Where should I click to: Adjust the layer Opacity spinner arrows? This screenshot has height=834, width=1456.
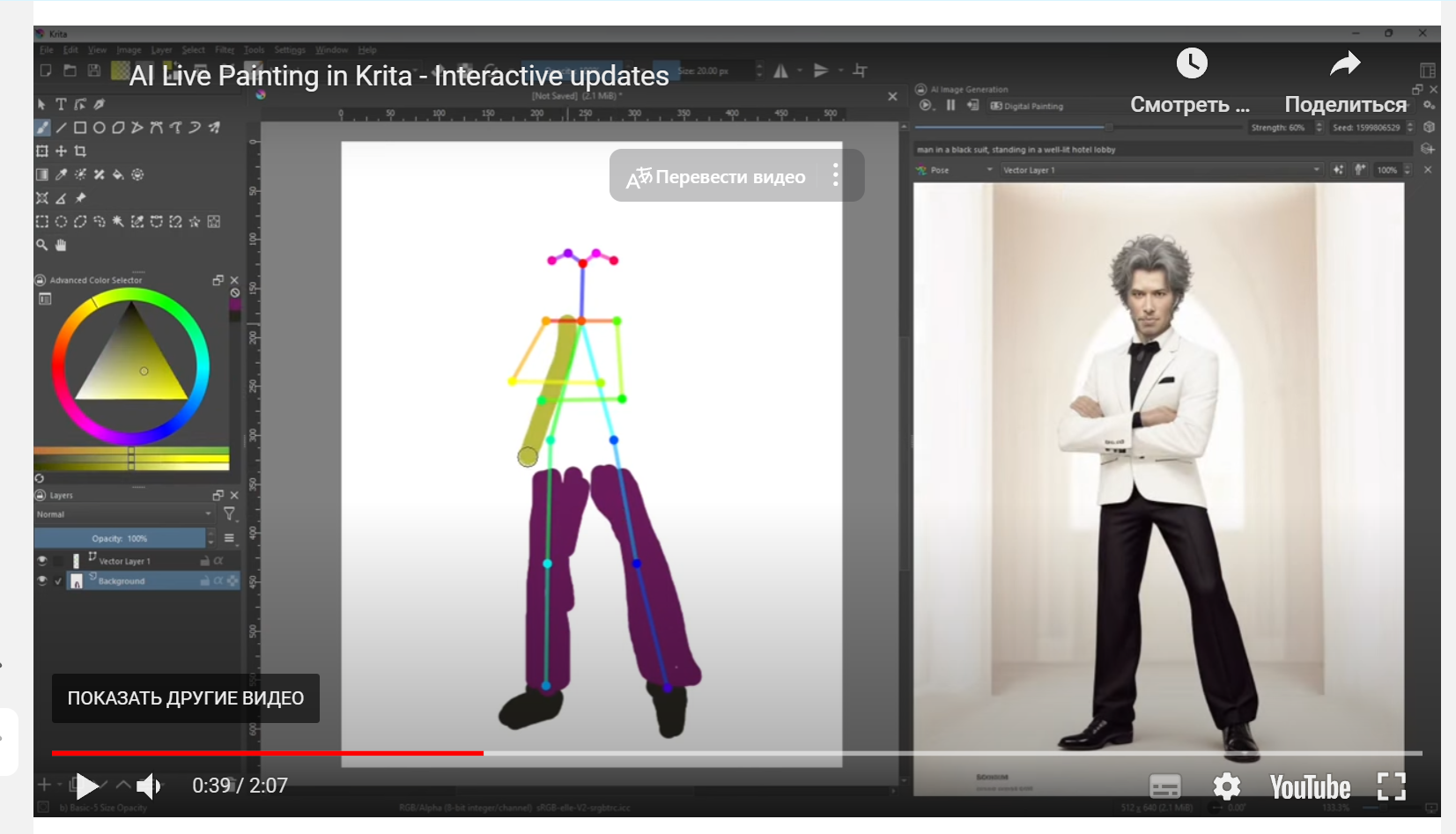point(211,538)
